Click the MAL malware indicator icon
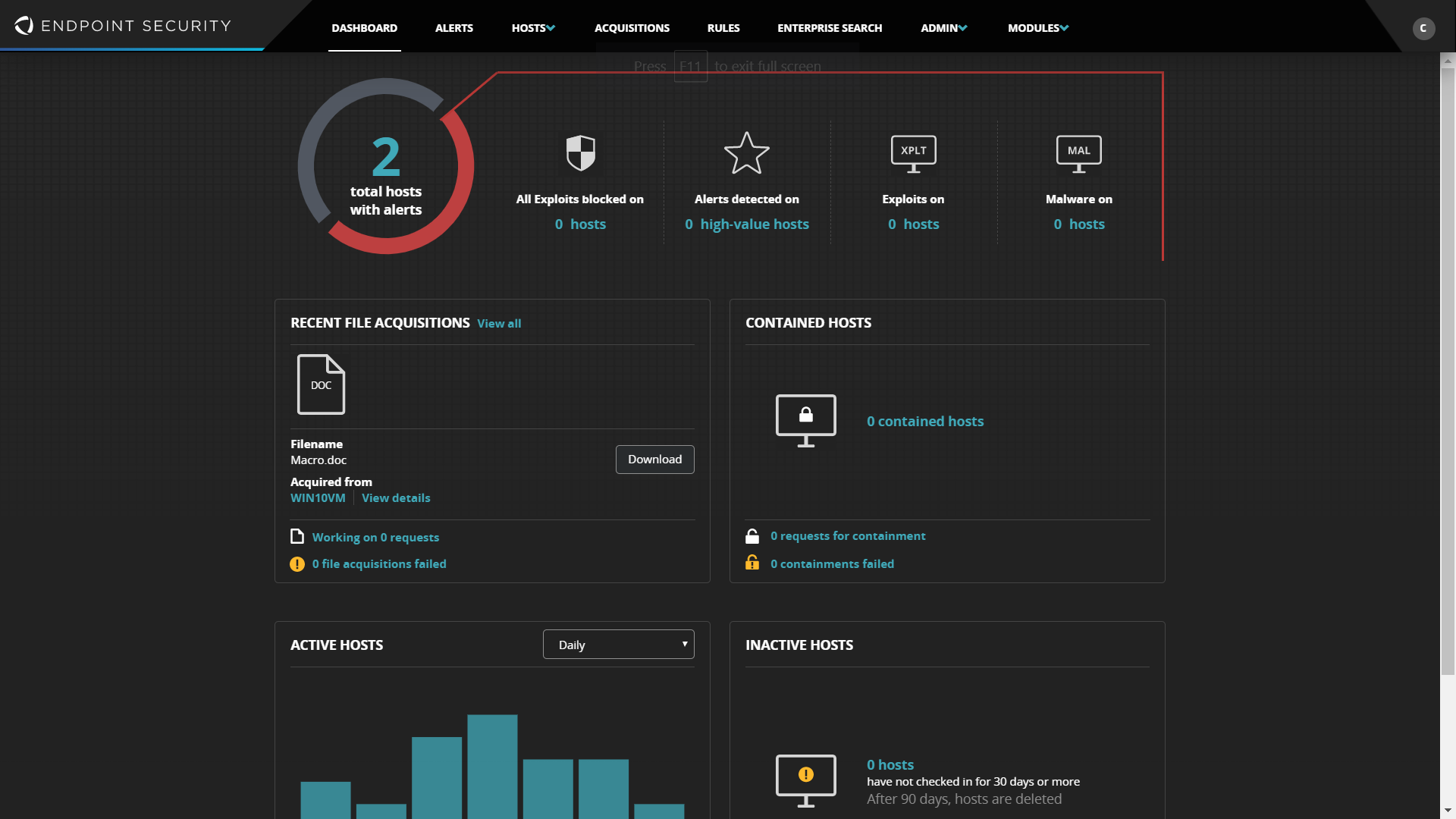 pyautogui.click(x=1078, y=152)
